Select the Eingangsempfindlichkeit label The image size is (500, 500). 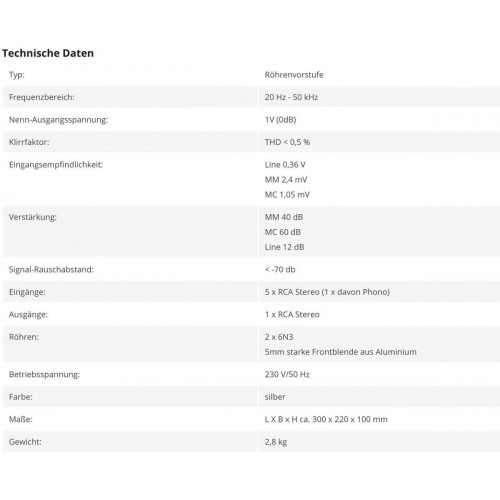tap(56, 165)
